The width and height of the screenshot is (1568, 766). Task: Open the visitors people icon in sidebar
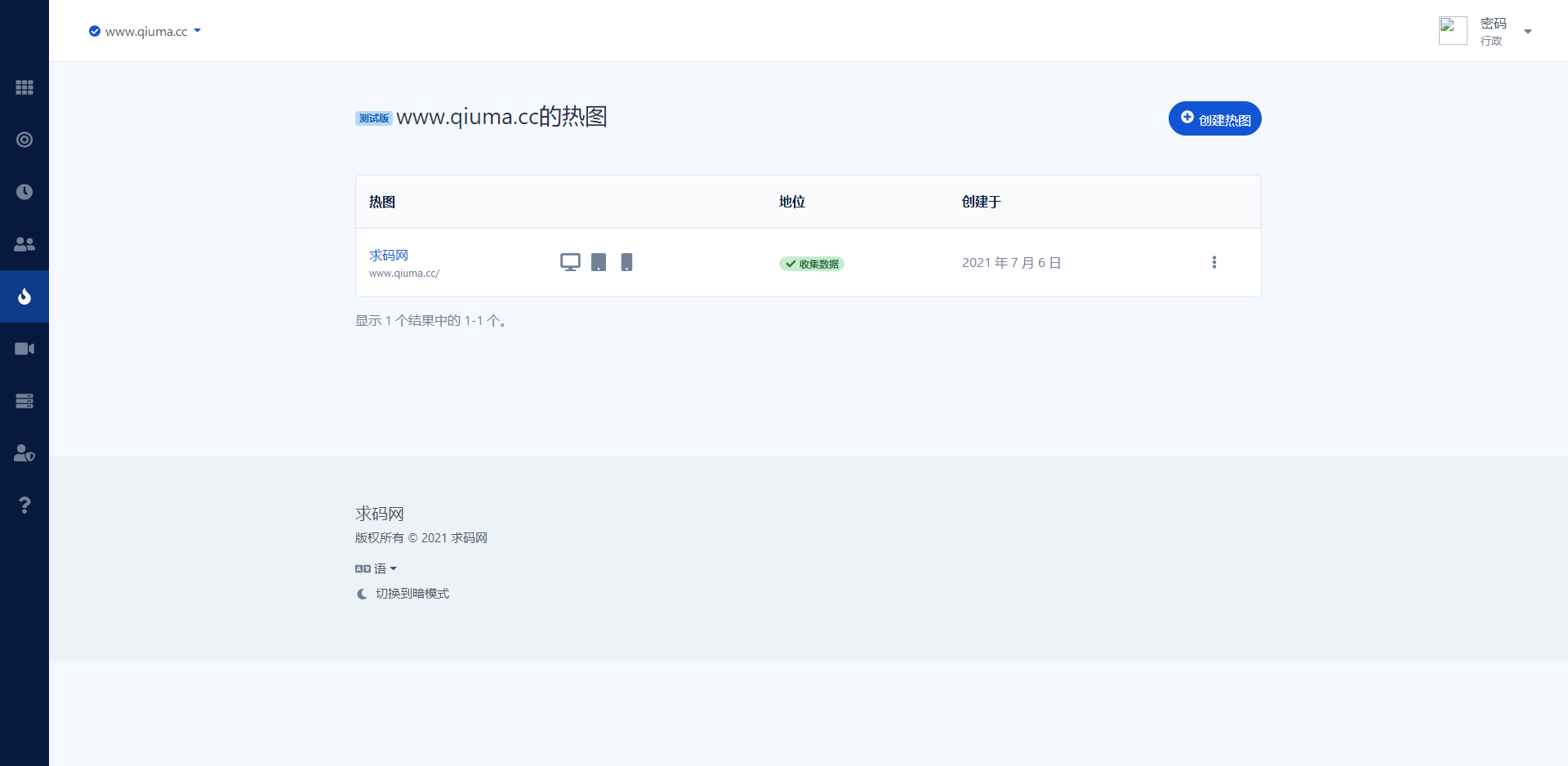pyautogui.click(x=24, y=244)
